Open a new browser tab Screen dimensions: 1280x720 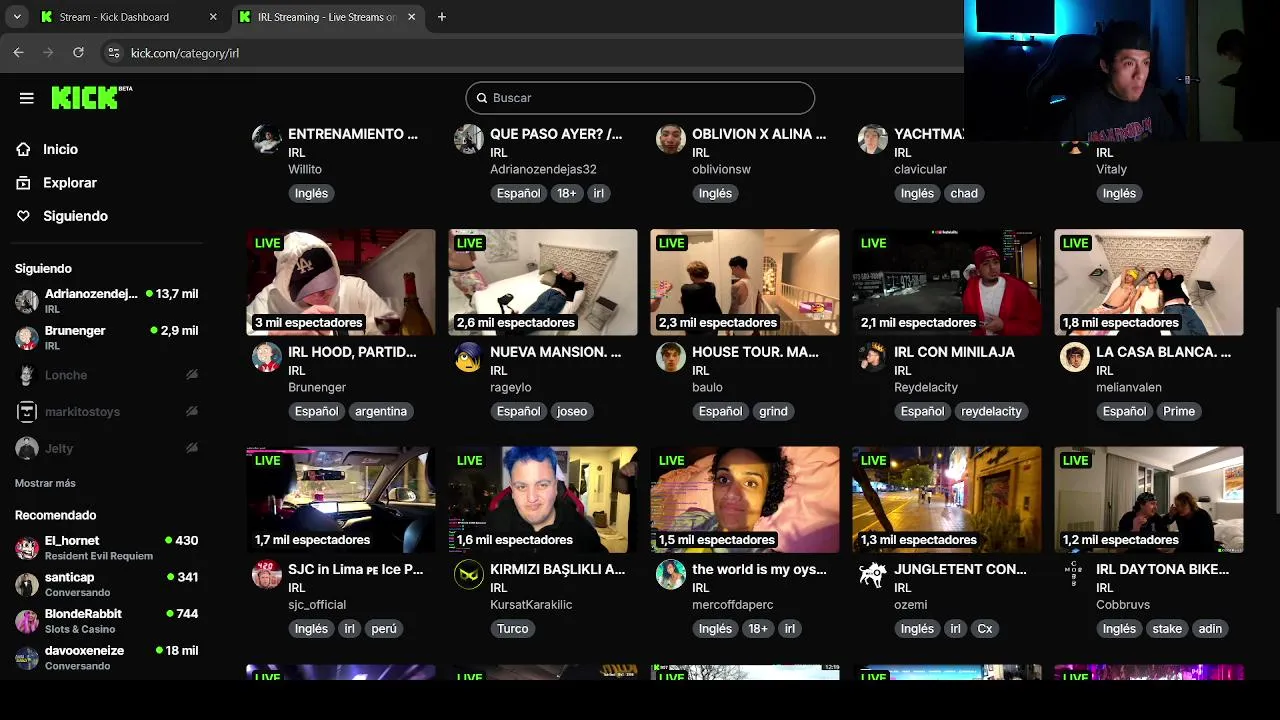(441, 17)
